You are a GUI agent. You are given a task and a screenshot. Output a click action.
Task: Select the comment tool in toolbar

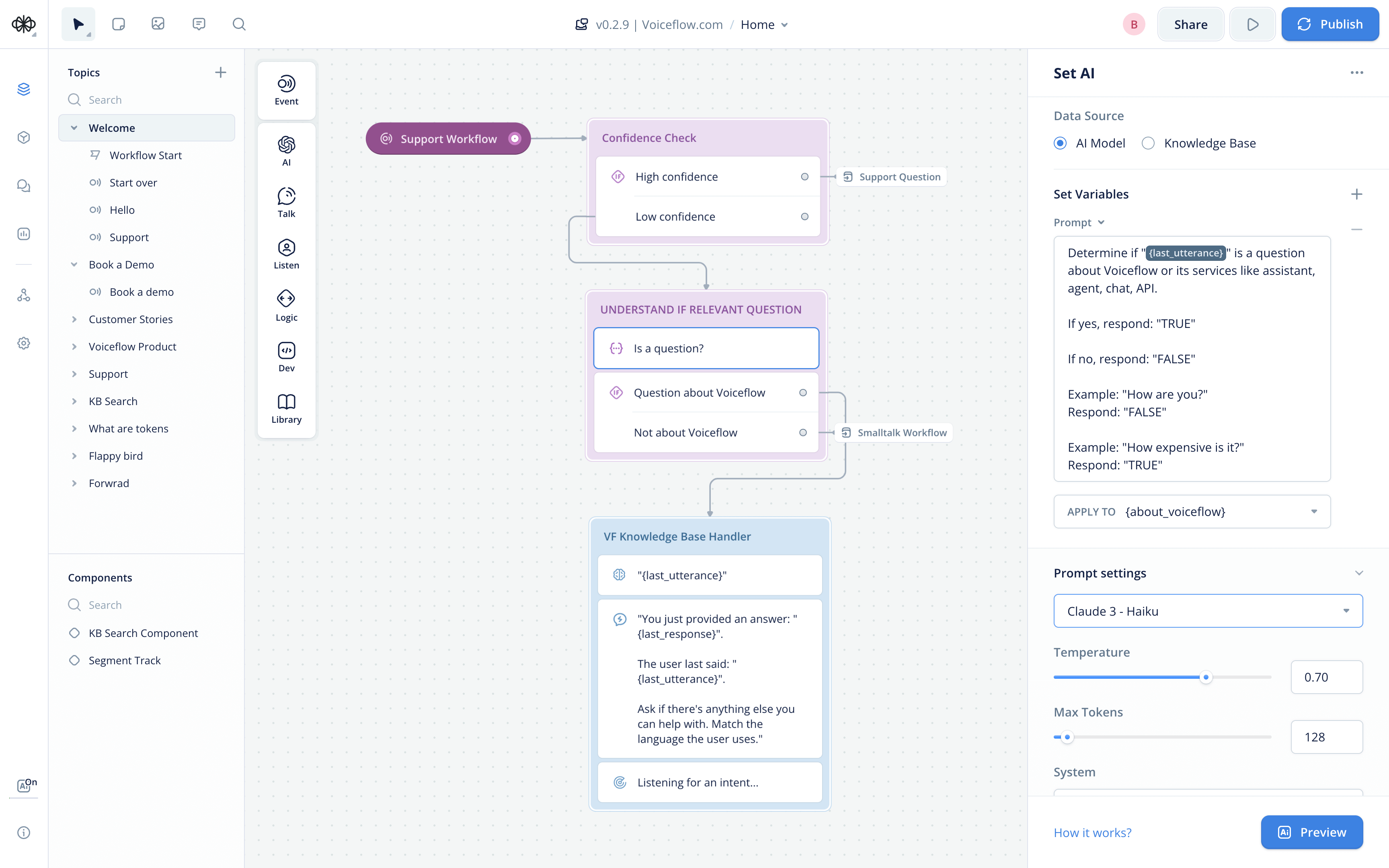[199, 24]
